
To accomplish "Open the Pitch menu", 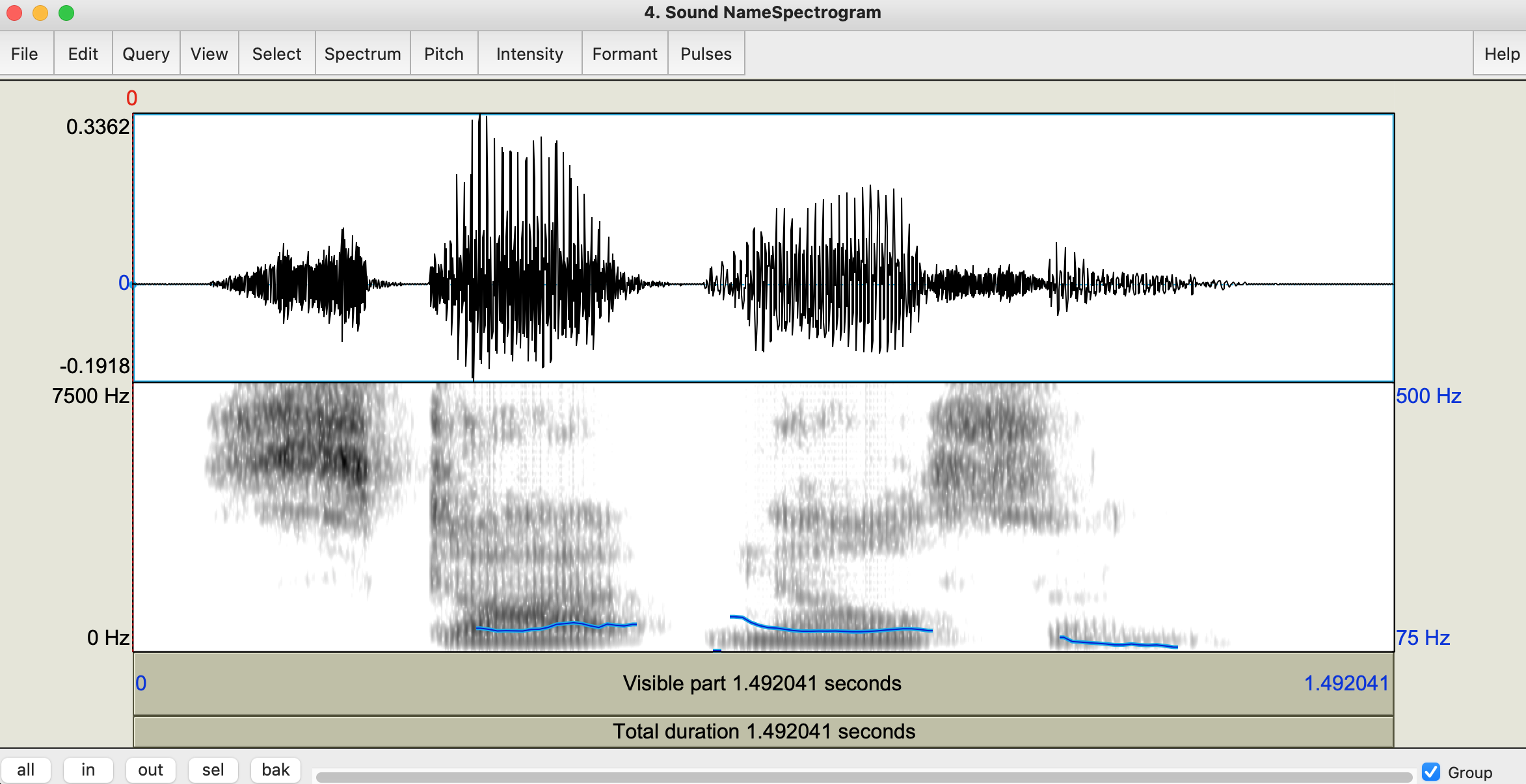I will [444, 54].
